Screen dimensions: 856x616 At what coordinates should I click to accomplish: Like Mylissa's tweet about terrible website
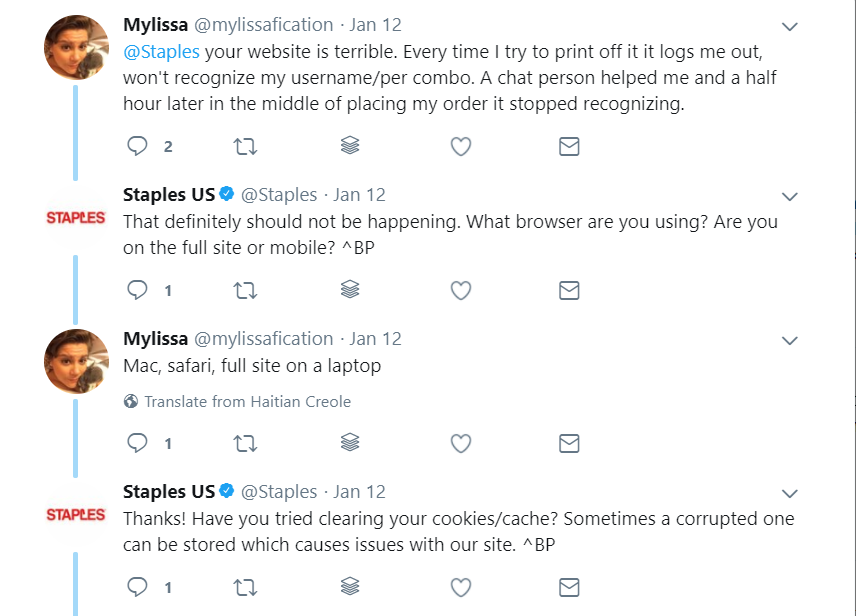tap(461, 146)
